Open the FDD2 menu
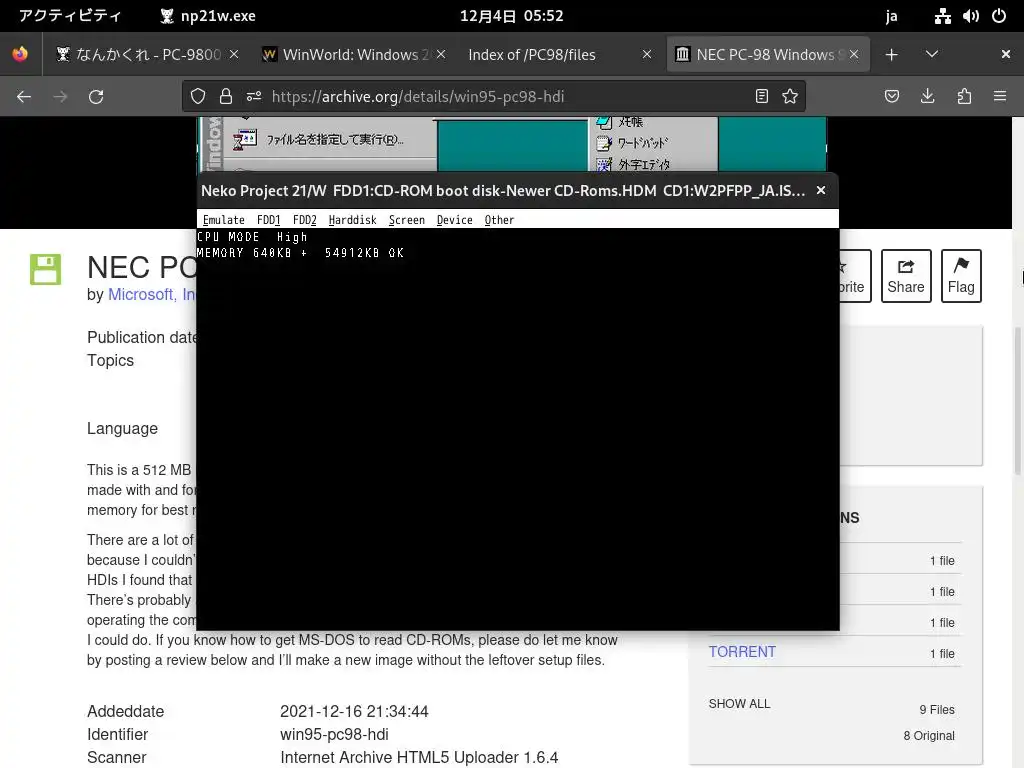The height and width of the screenshot is (768, 1024). [304, 220]
